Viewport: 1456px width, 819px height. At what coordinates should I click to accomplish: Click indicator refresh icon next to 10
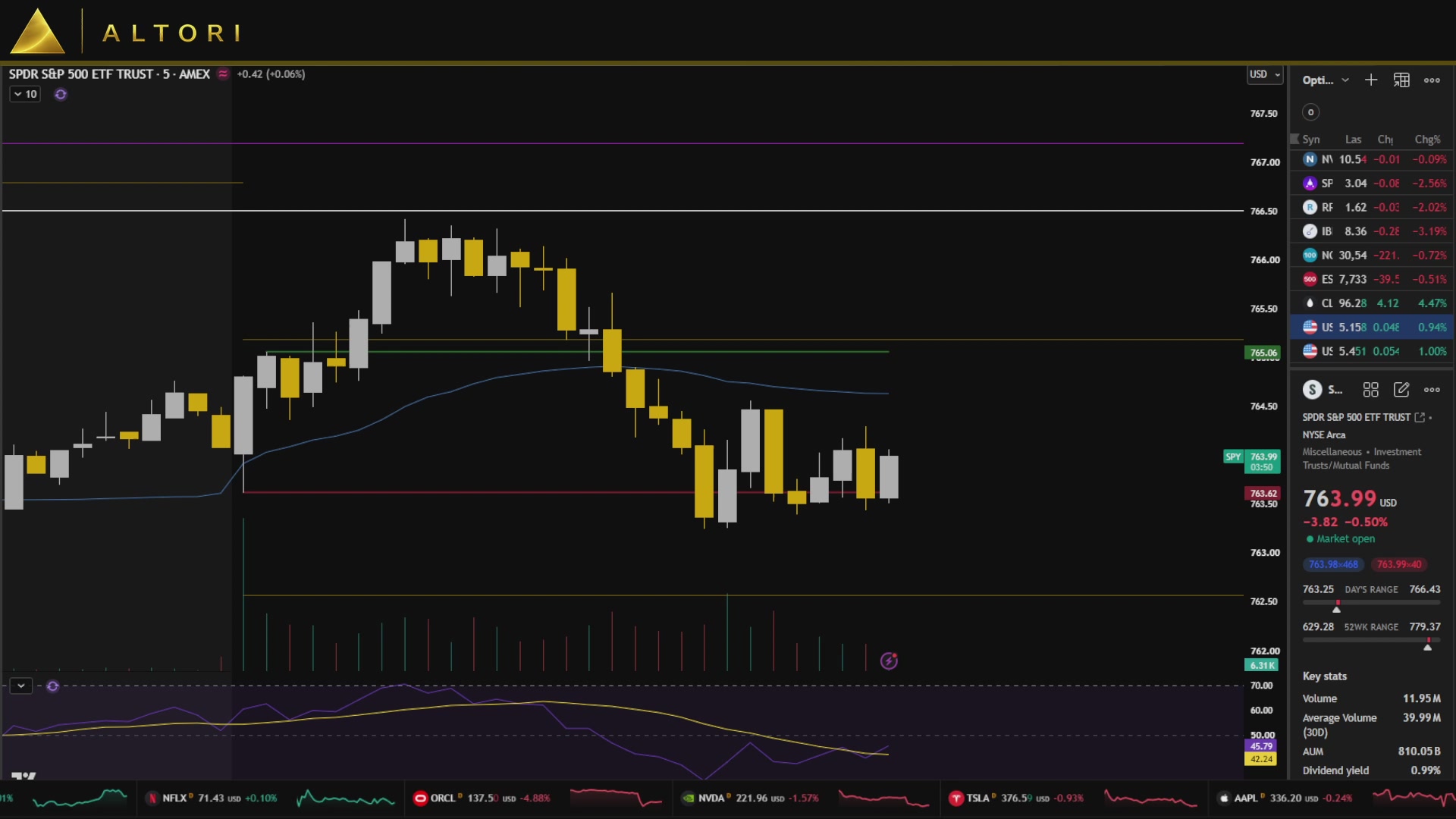[x=61, y=94]
